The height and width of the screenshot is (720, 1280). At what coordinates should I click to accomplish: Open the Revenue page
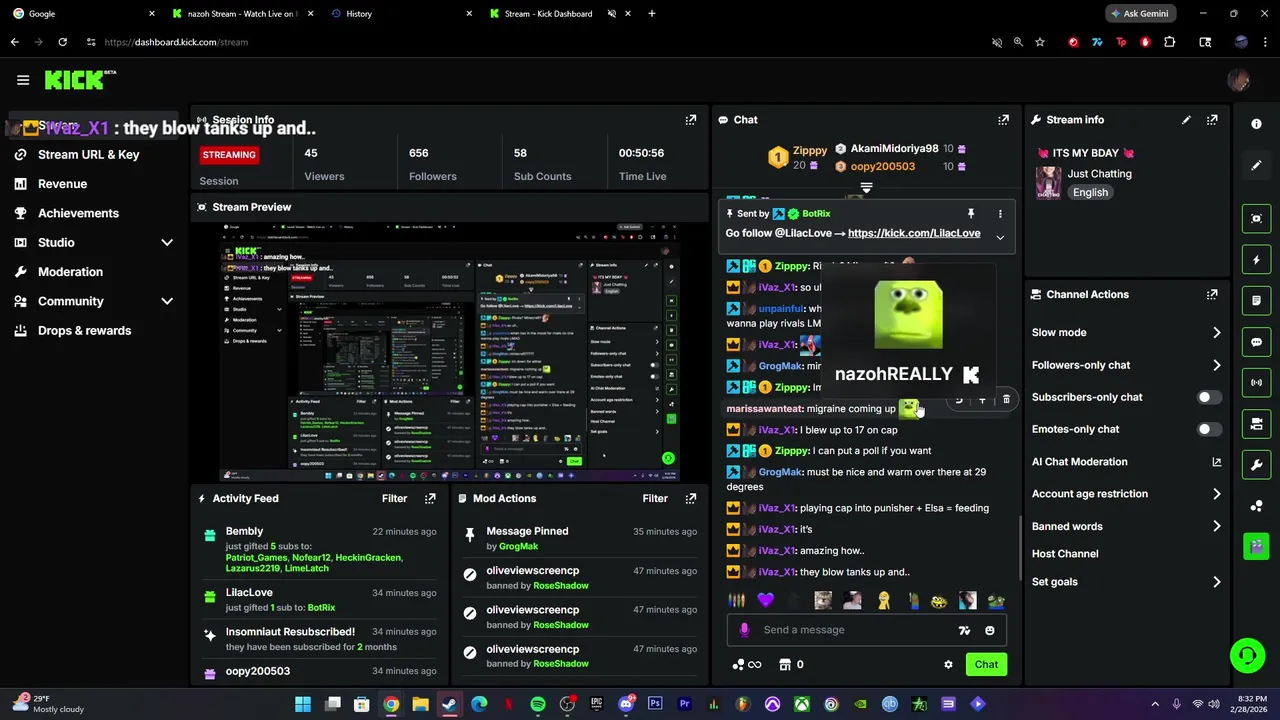(x=62, y=184)
